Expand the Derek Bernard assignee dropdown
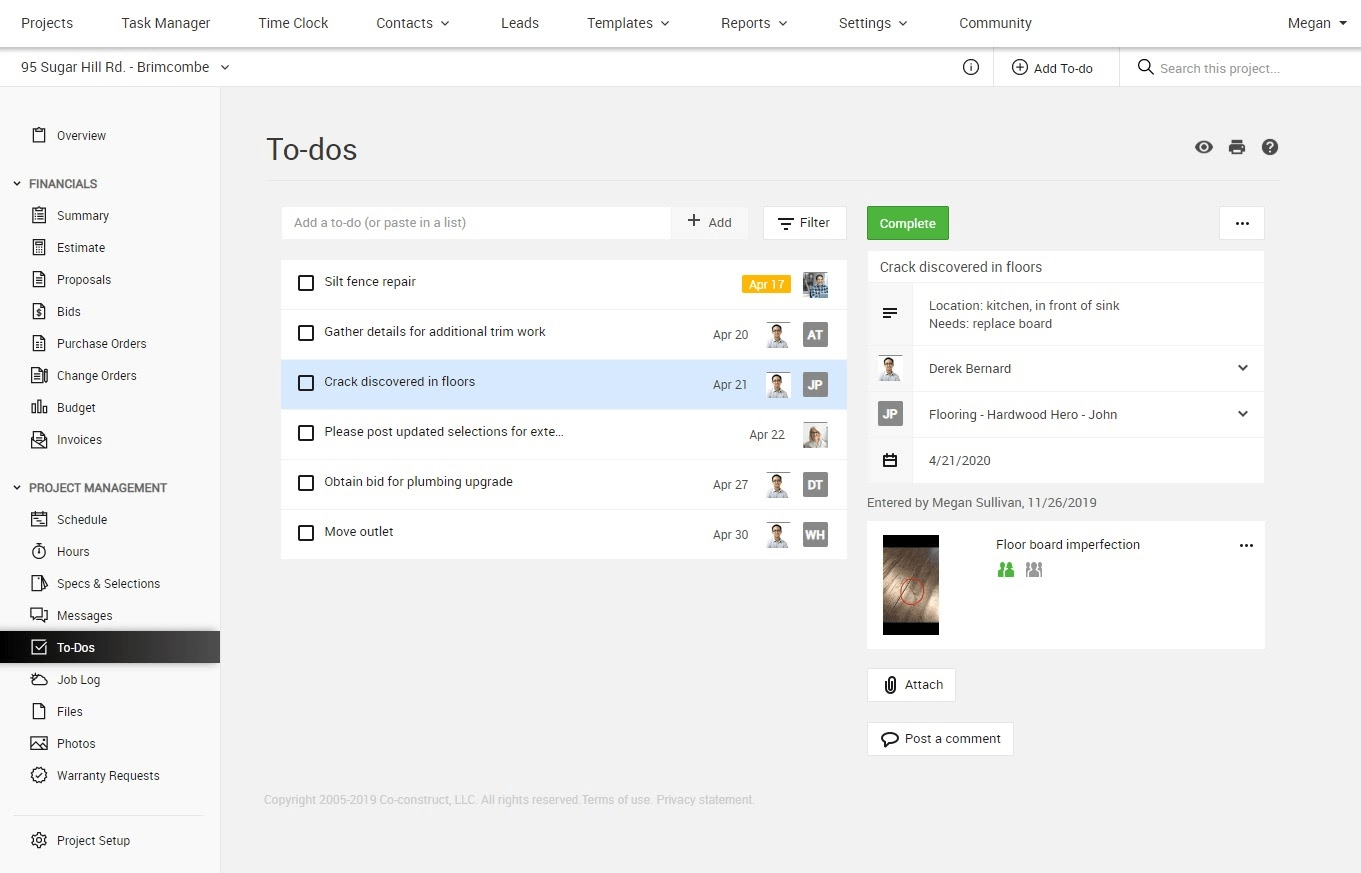The image size is (1361, 873). point(1243,368)
